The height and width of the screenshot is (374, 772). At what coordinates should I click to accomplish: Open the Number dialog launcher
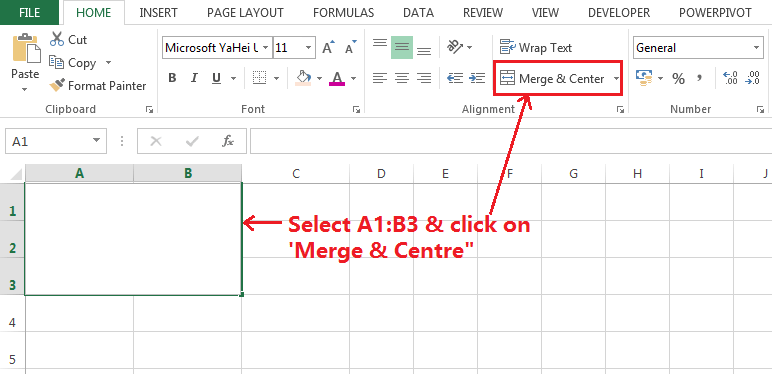(x=760, y=110)
